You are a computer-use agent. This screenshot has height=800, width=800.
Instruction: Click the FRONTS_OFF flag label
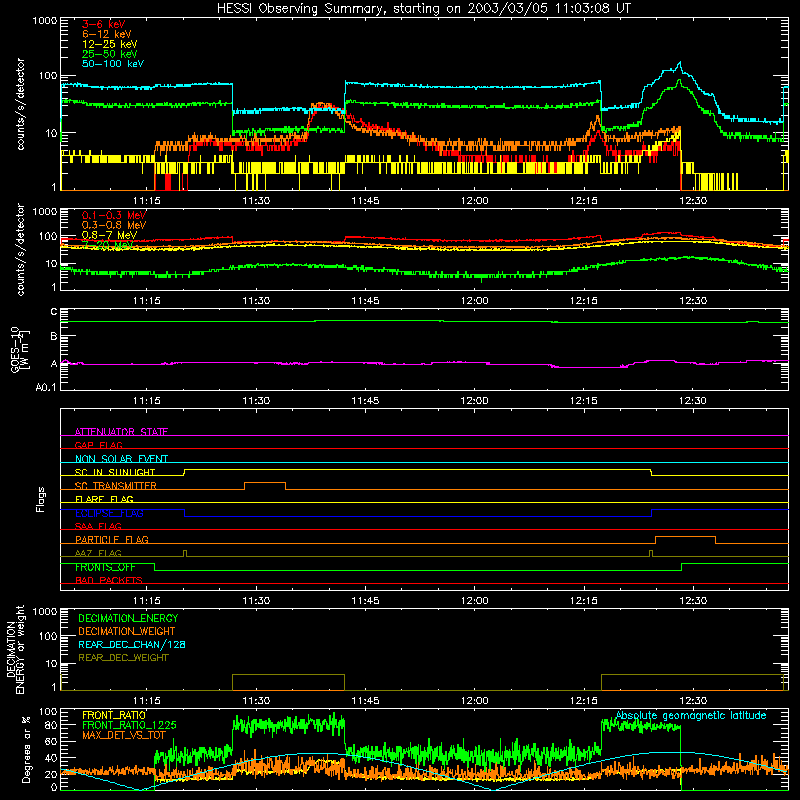tap(105, 567)
